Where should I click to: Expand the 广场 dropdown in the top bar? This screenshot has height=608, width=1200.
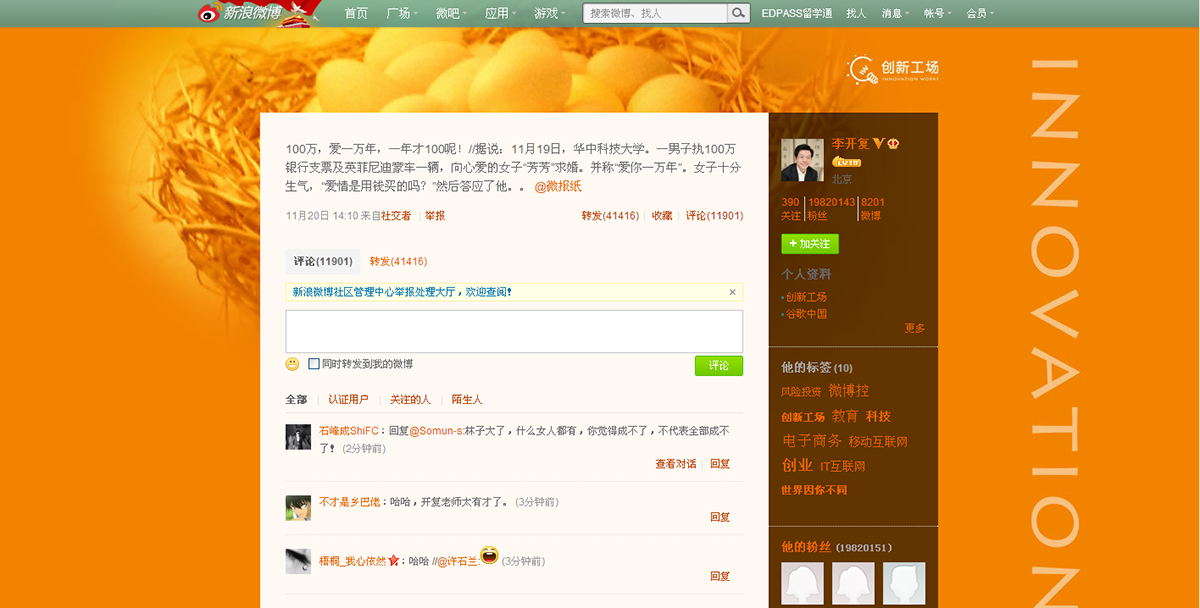(401, 13)
